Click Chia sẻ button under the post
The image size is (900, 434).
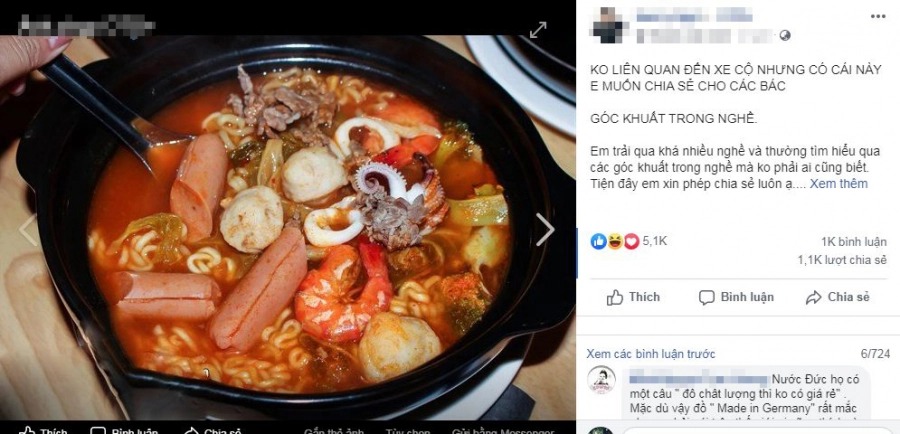click(x=837, y=297)
